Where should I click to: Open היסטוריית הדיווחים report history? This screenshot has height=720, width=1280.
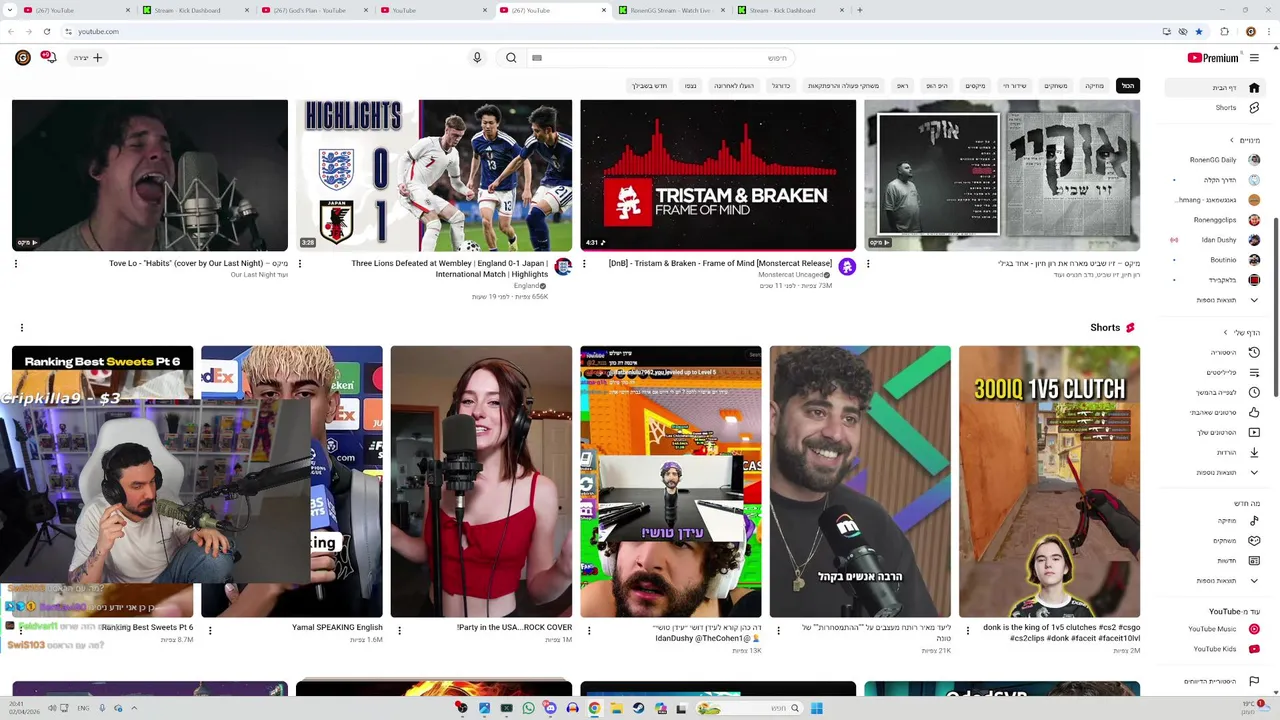(1212, 681)
